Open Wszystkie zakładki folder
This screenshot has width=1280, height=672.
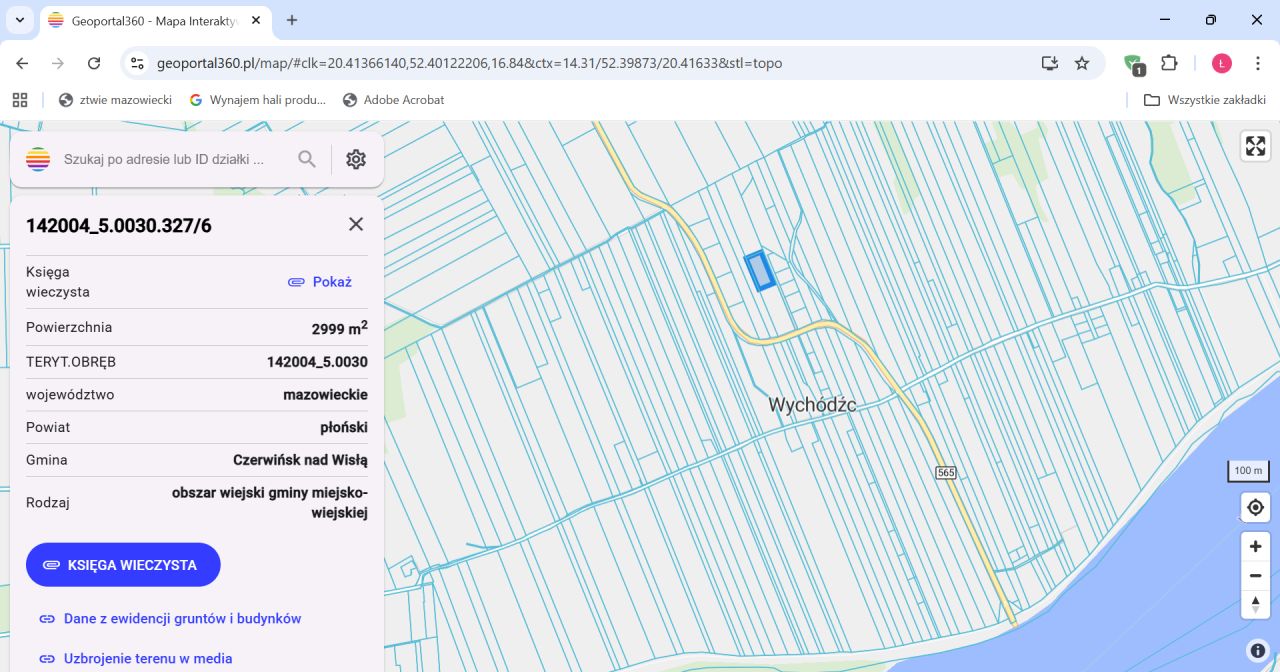(1205, 100)
